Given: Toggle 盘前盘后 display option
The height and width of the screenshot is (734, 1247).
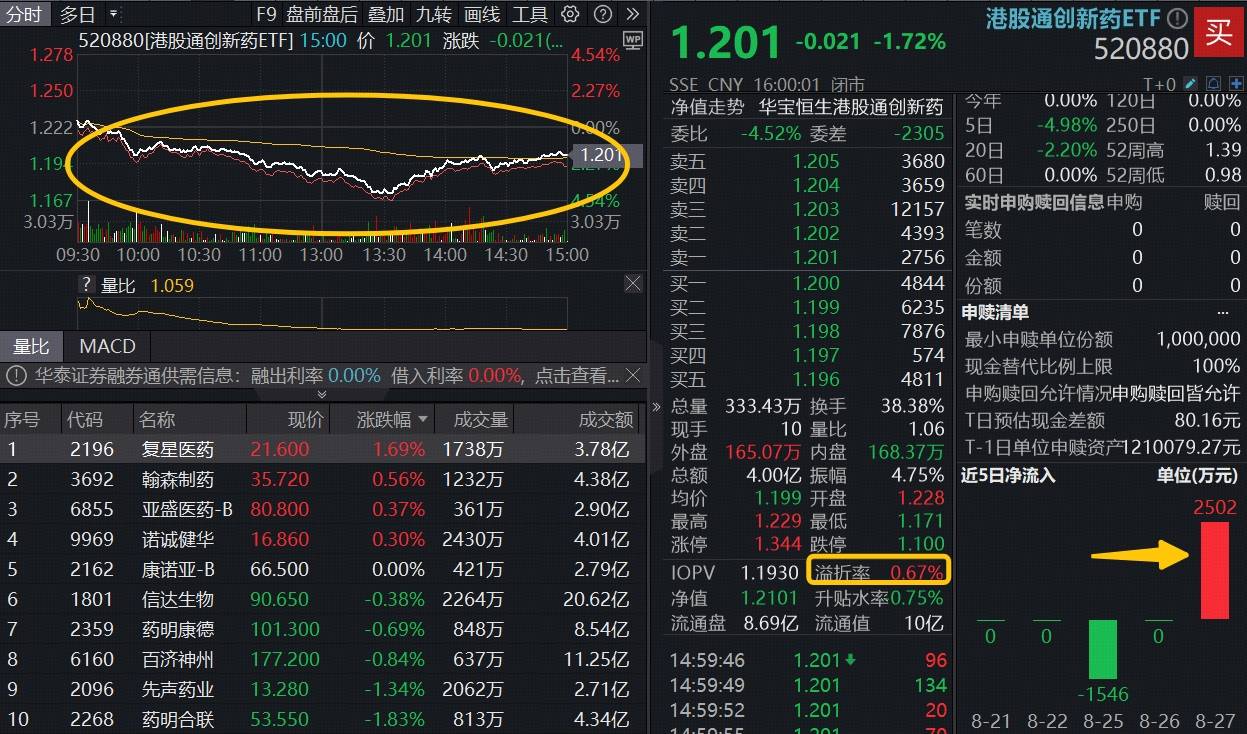Looking at the screenshot, I should pyautogui.click(x=321, y=14).
